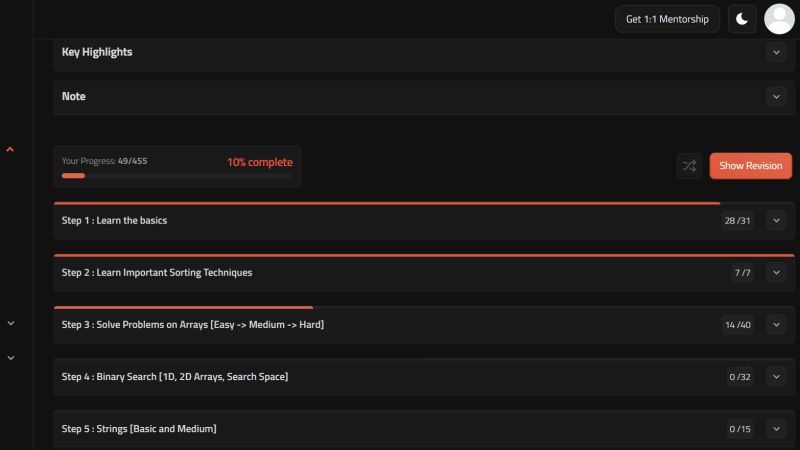Click the Show Revision button
800x450 pixels.
coord(751,166)
